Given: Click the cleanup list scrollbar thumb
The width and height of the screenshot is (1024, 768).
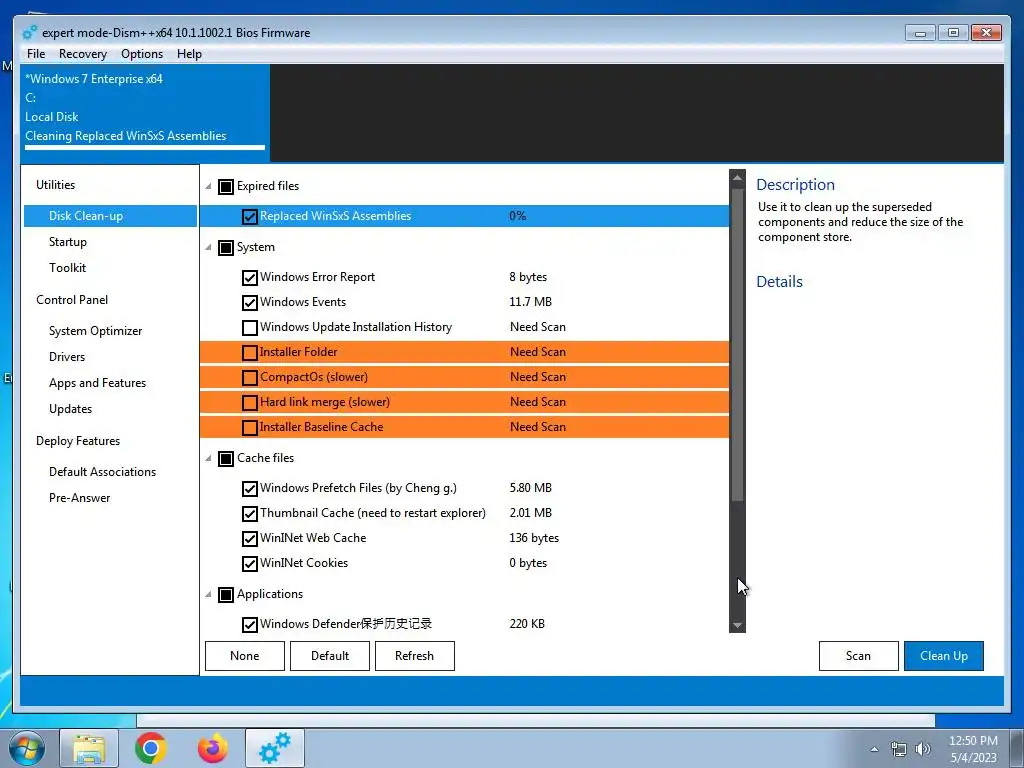Looking at the screenshot, I should (x=737, y=344).
